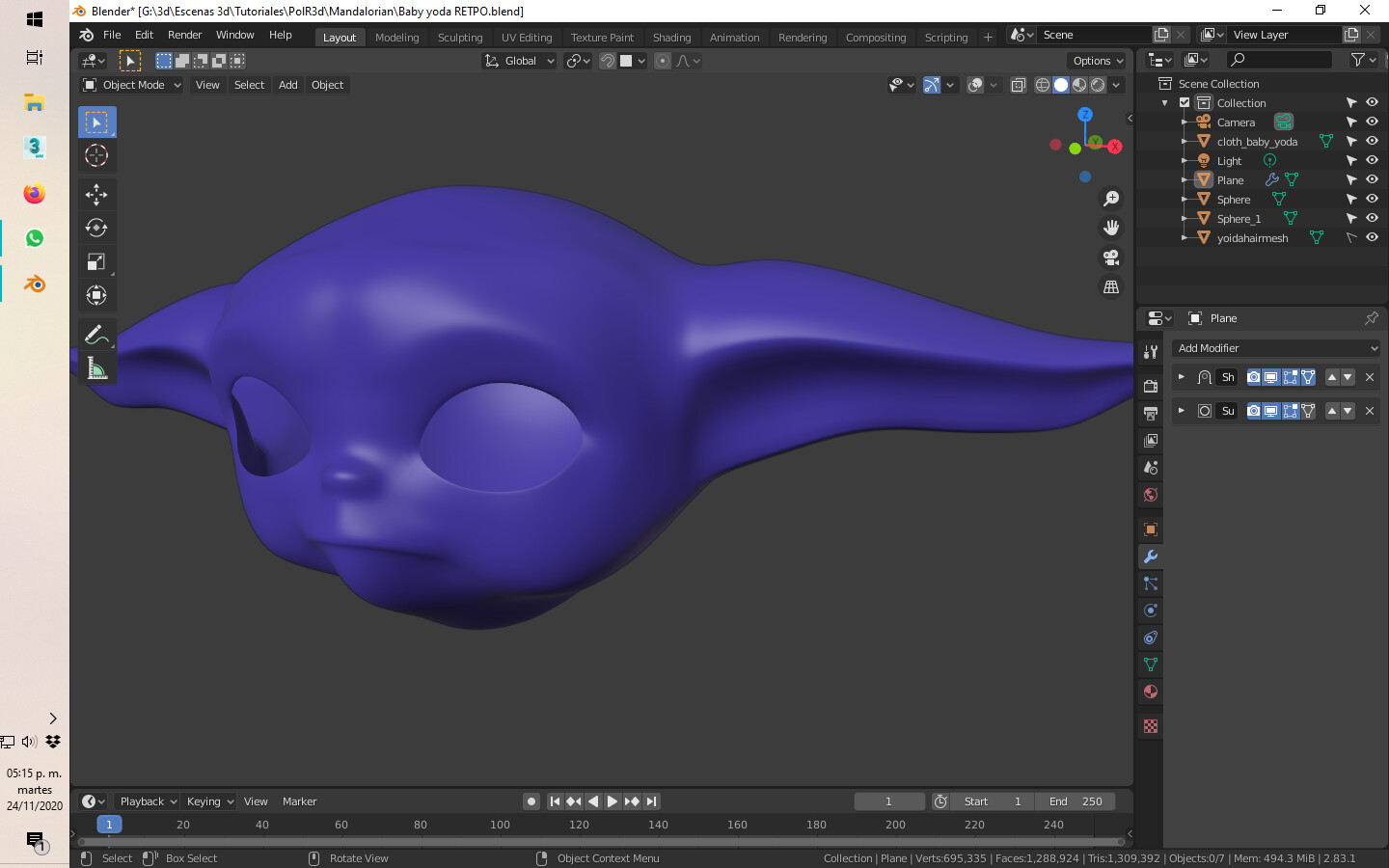Switch to the Sculpting workspace tab
This screenshot has width=1389, height=868.
point(459,38)
